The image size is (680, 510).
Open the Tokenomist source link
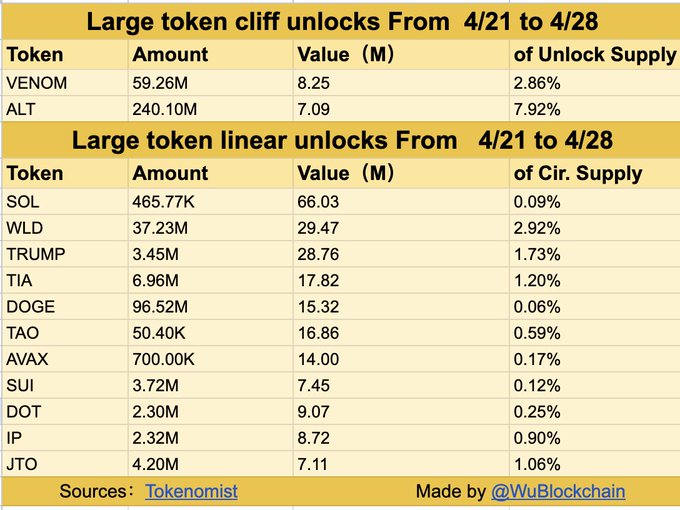[191, 491]
